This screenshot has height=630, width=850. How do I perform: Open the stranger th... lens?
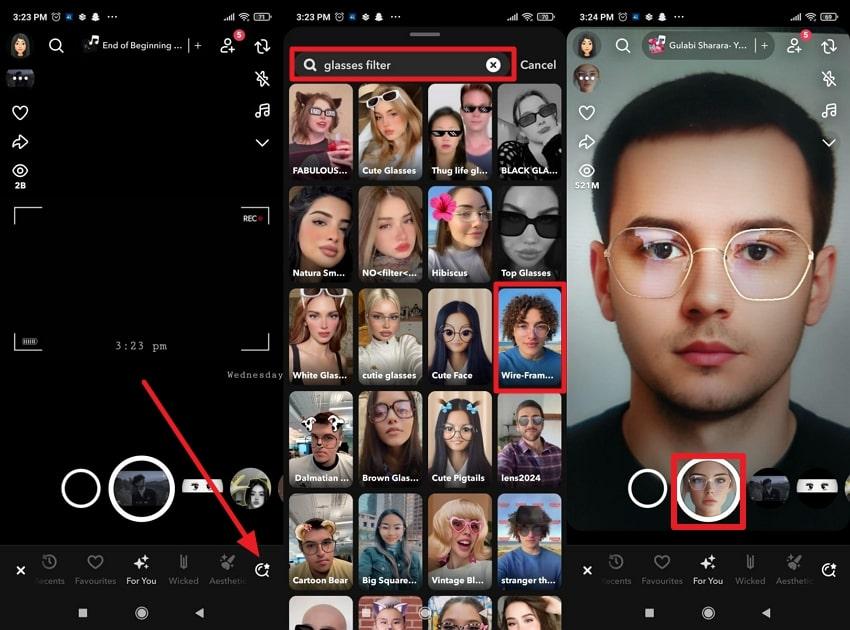coord(529,541)
